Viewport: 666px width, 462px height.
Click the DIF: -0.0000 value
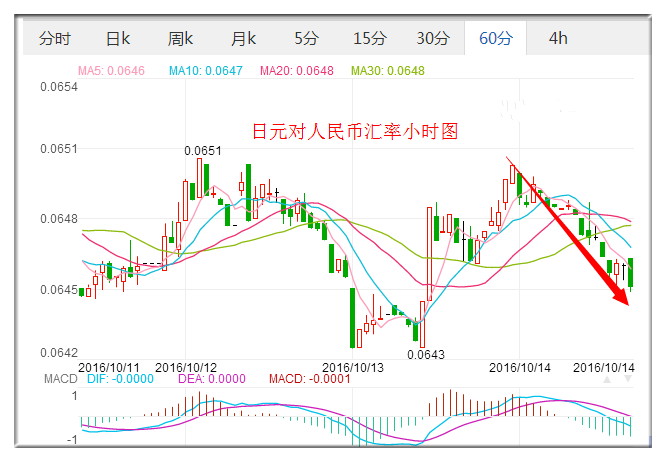click(x=120, y=379)
